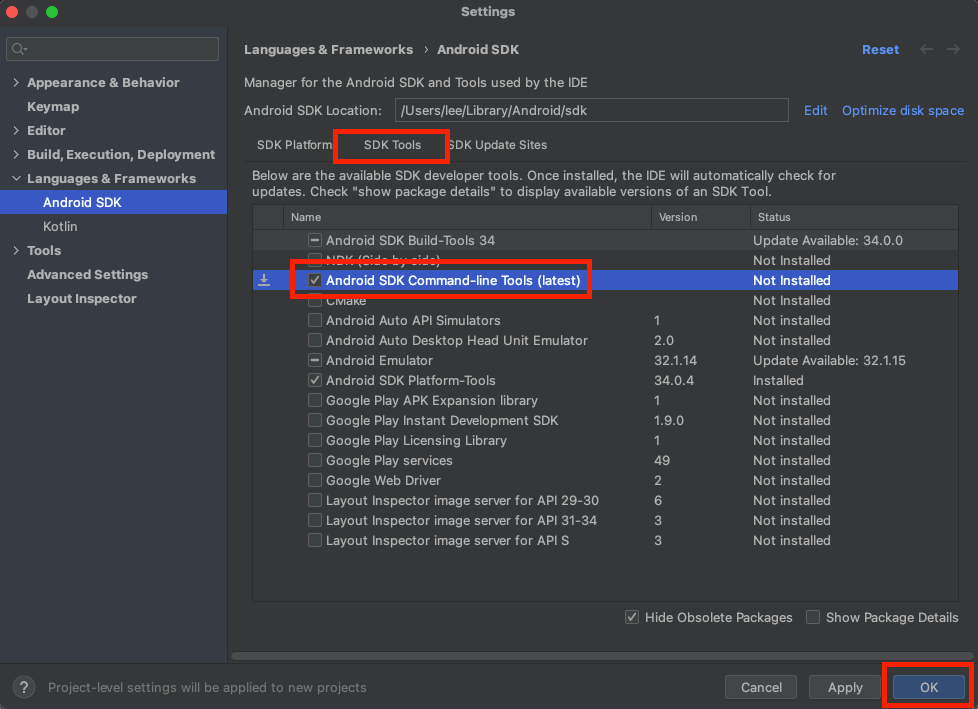Open Kotlin settings page
Image resolution: width=978 pixels, height=709 pixels.
(x=60, y=226)
